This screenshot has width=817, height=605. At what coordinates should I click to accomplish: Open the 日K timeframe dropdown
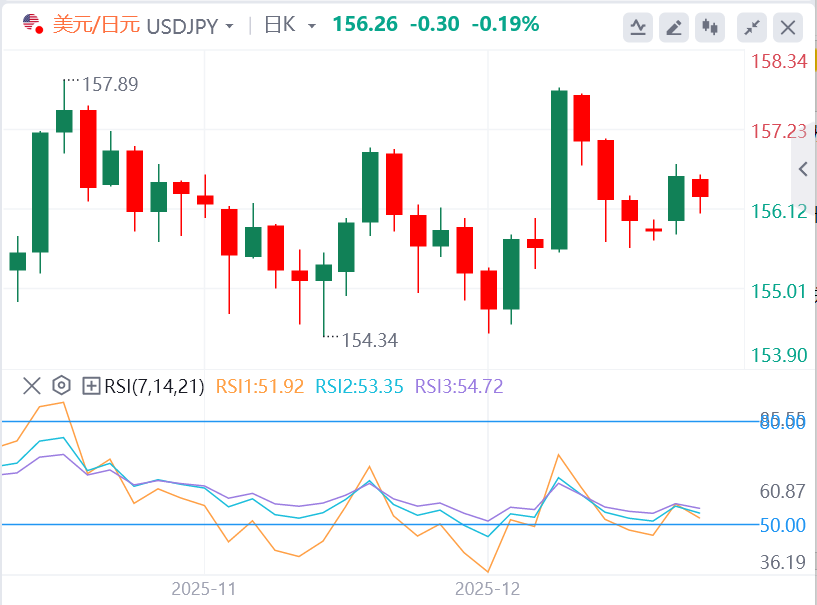290,24
